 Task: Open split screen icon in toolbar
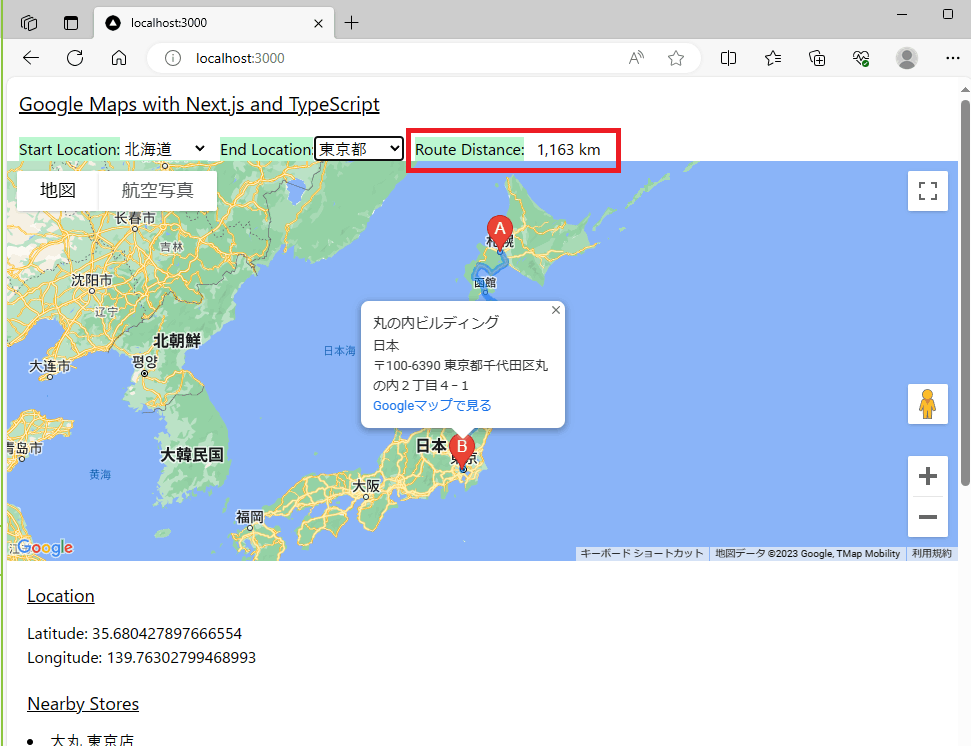coord(728,58)
